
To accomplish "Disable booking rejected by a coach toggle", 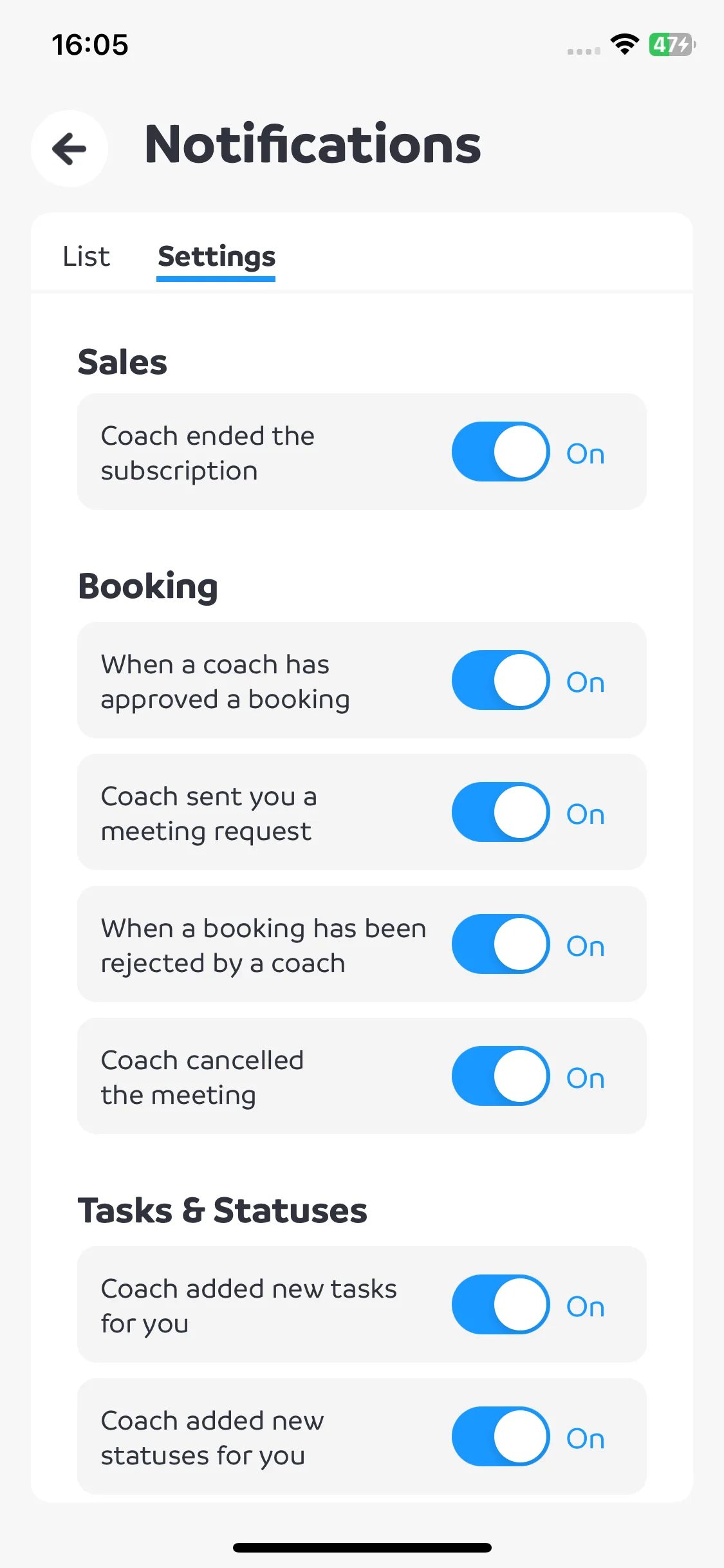I will coord(501,944).
